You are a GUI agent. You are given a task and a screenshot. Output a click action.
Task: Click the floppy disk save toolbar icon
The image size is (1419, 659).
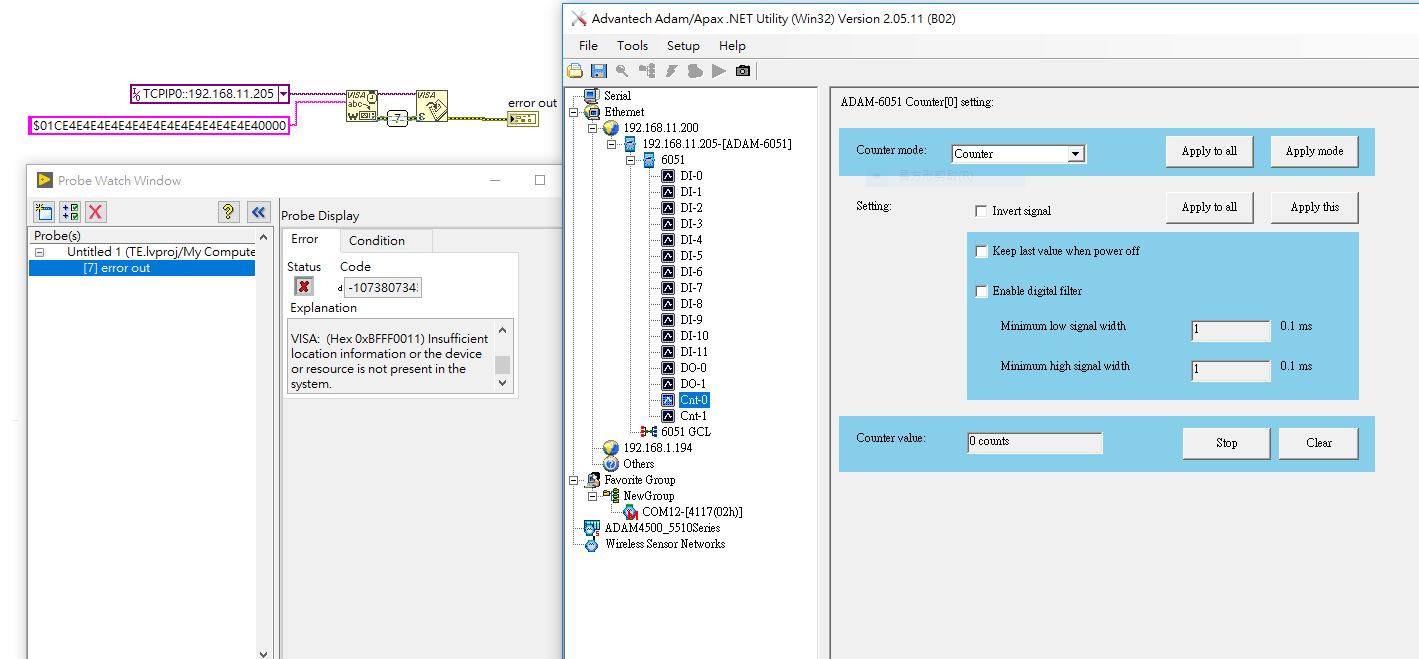click(x=599, y=71)
